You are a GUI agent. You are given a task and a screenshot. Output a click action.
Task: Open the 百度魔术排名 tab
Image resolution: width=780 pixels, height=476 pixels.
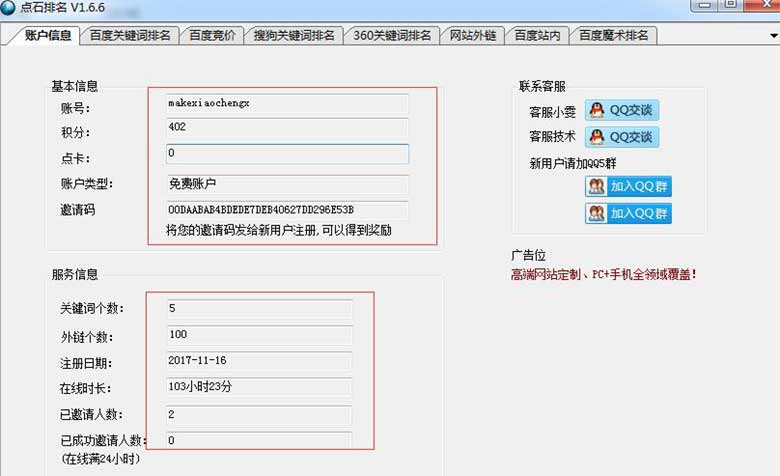click(x=613, y=35)
